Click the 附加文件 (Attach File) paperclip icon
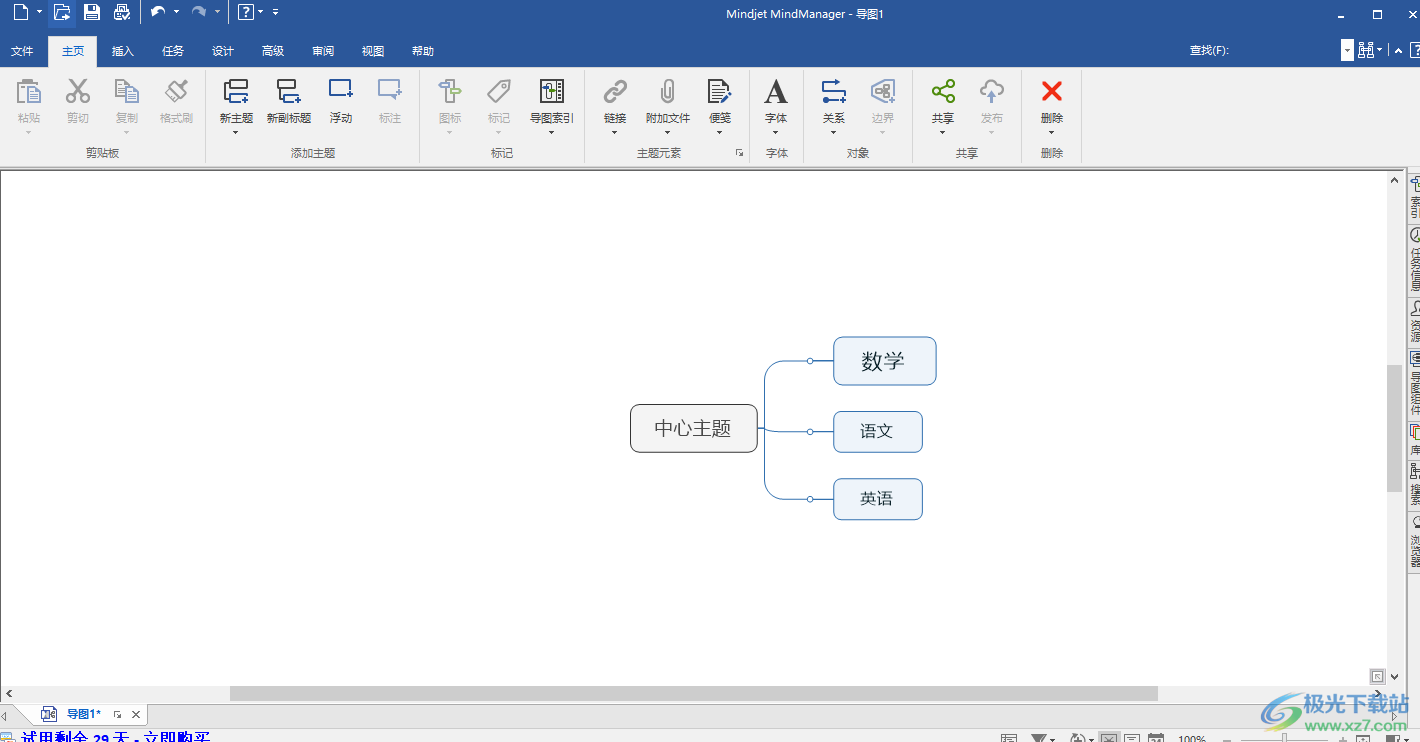1420x742 pixels. pyautogui.click(x=668, y=92)
